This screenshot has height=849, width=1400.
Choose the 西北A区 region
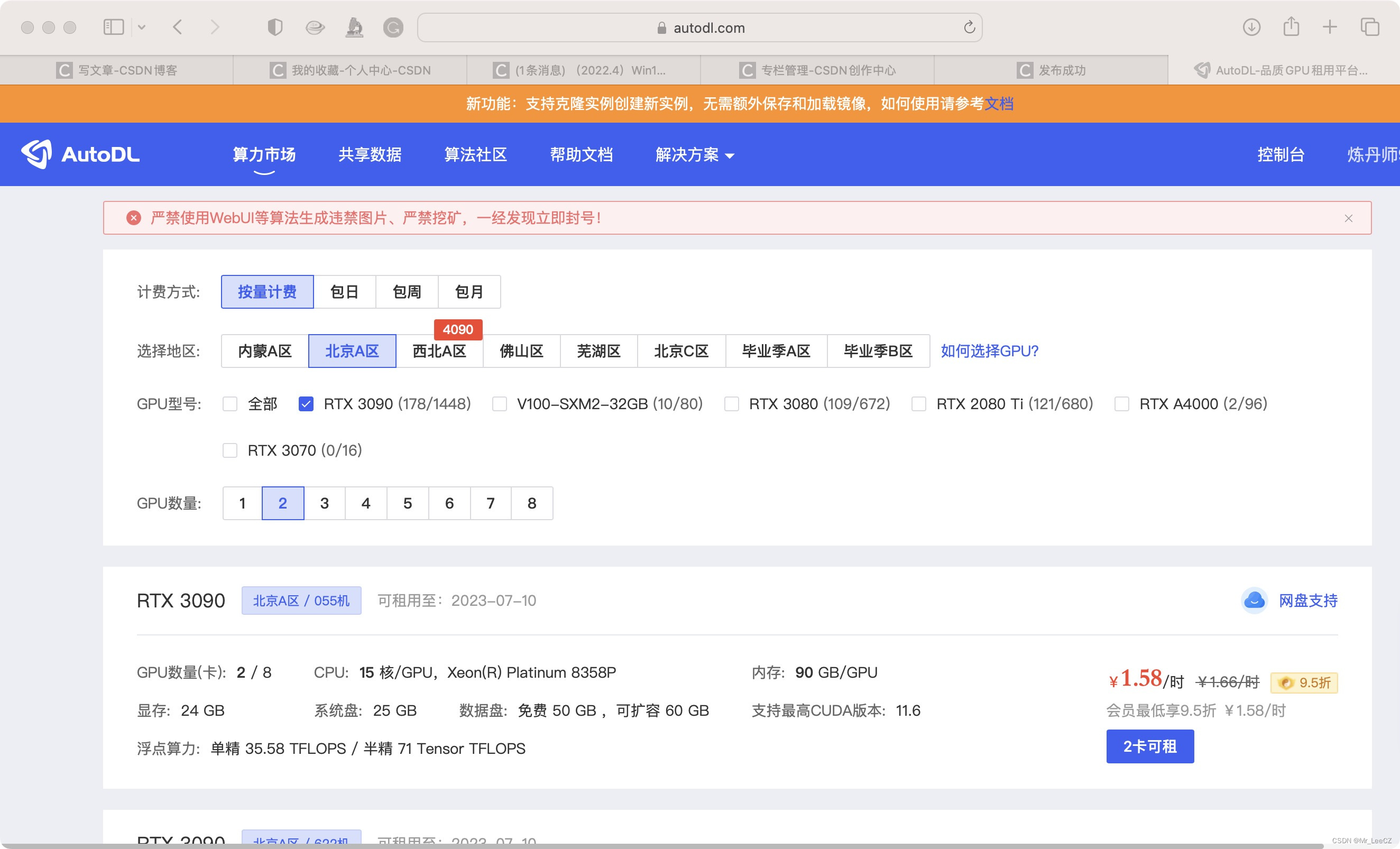[x=439, y=350]
